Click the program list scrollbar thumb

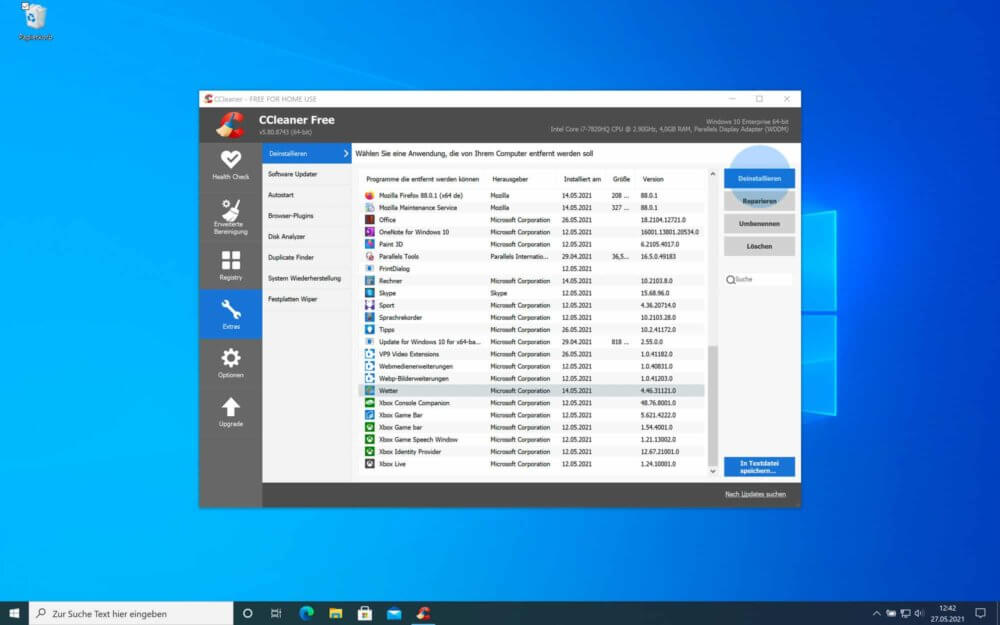tap(712, 406)
